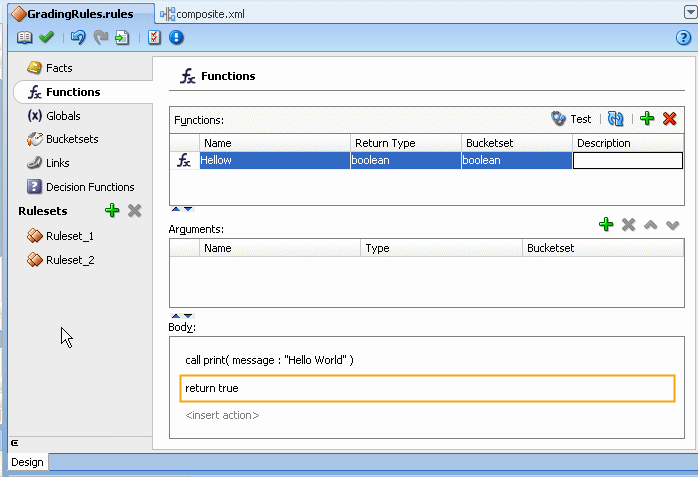Click the Arguments Type column header

pyautogui.click(x=441, y=248)
